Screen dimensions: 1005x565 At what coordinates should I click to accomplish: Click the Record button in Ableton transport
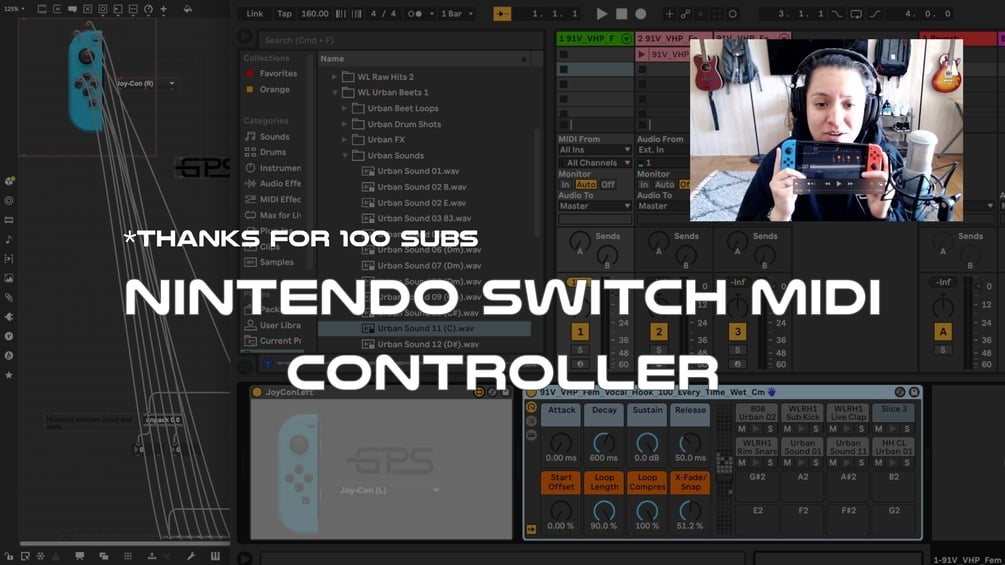pos(640,13)
